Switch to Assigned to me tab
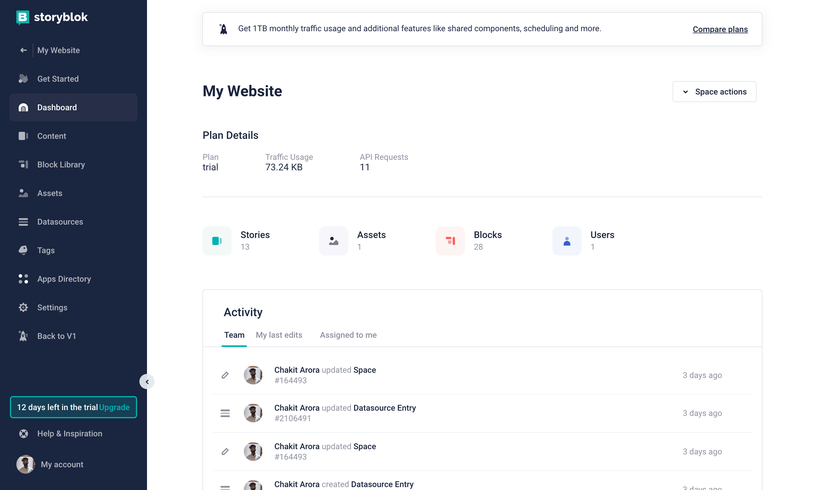 (348, 335)
